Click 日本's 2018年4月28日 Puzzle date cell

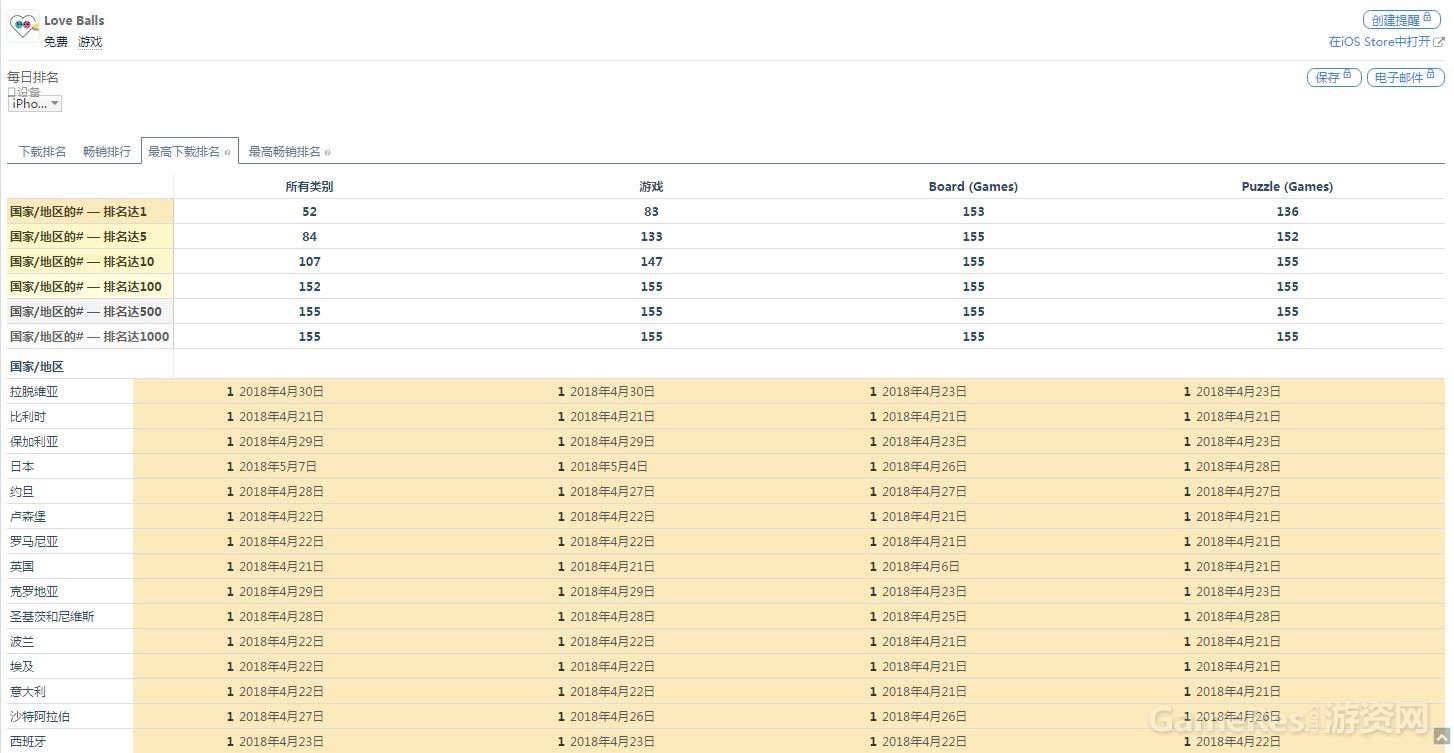[1238, 467]
